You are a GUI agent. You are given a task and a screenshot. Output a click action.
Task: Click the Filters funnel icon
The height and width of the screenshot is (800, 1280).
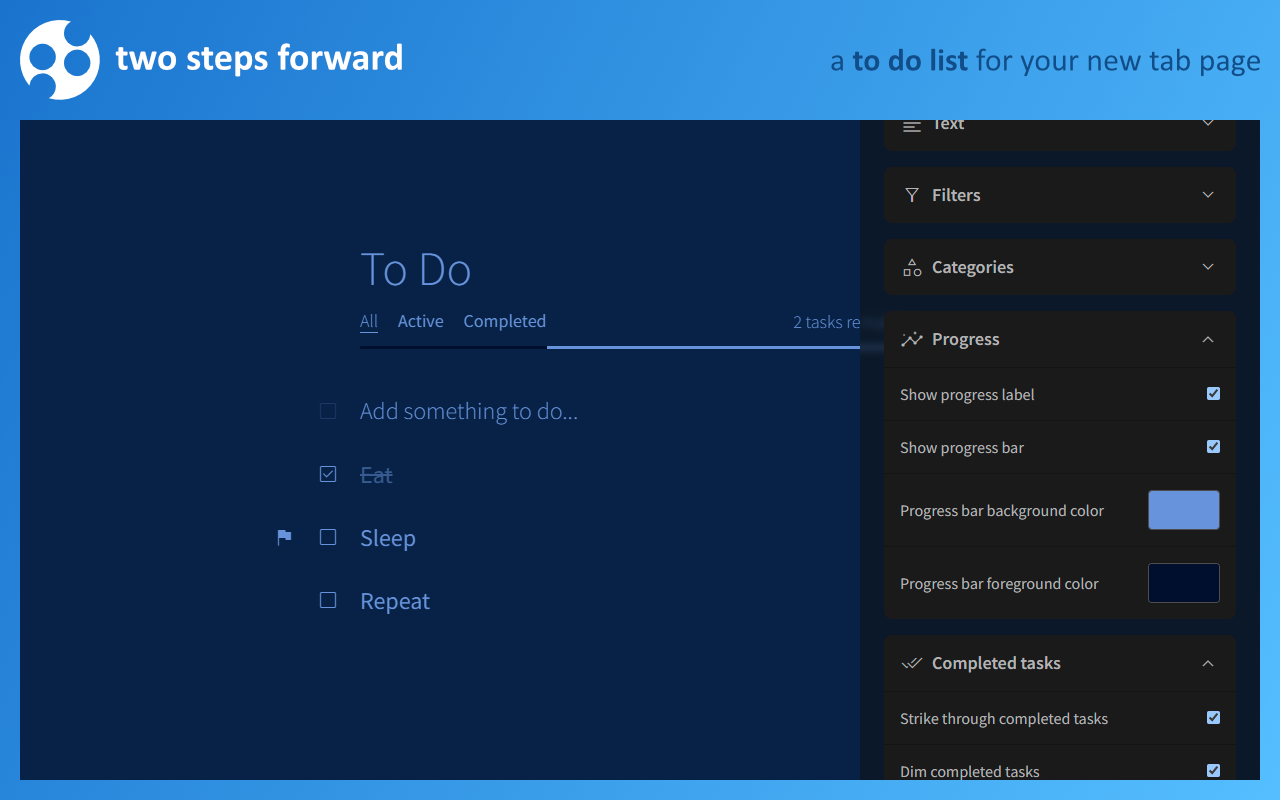911,195
